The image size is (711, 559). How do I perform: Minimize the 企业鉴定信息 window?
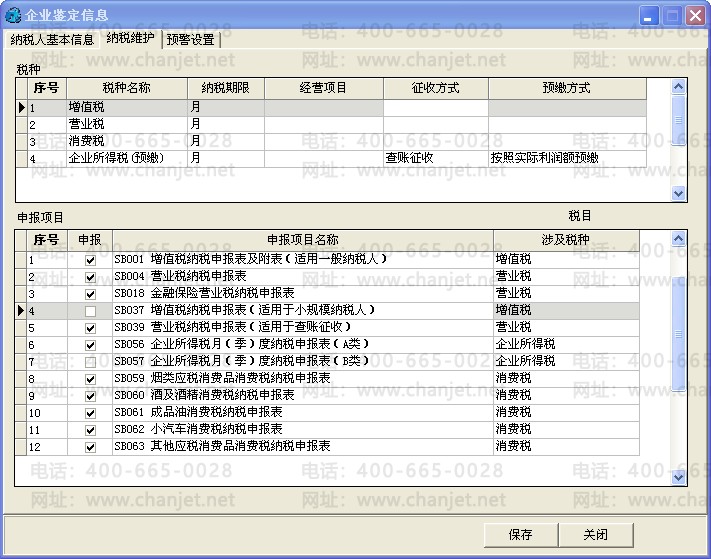pos(648,16)
